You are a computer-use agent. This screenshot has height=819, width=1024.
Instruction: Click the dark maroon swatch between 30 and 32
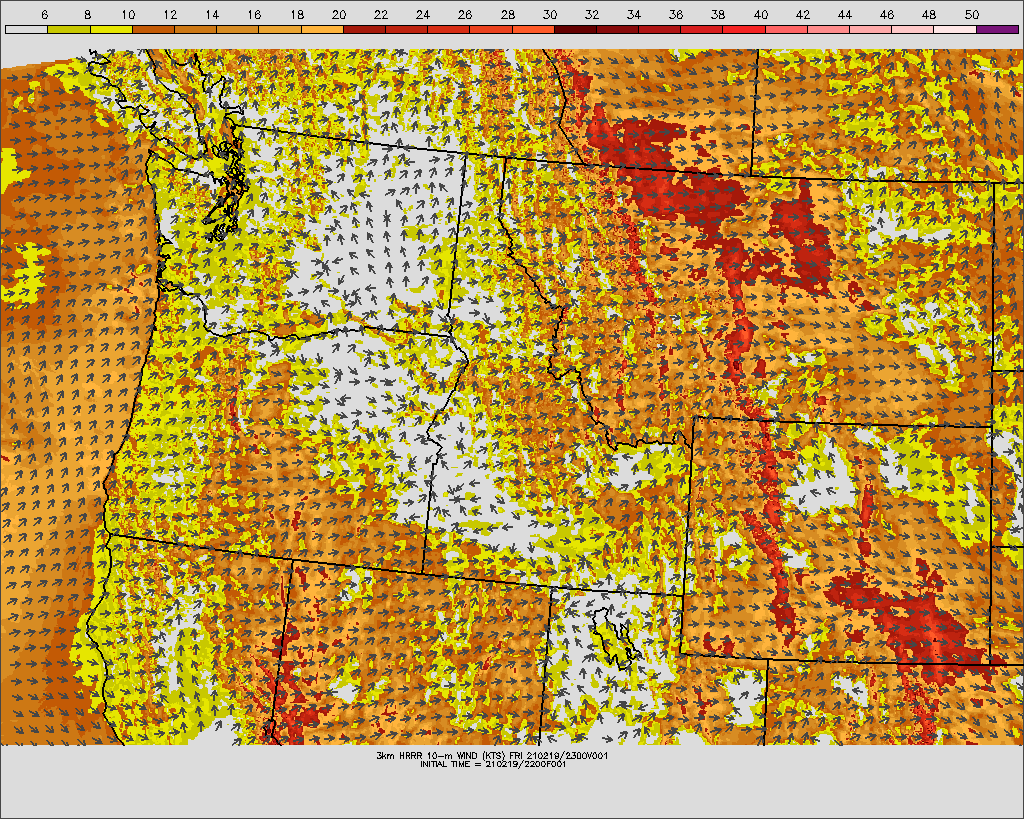[x=575, y=29]
